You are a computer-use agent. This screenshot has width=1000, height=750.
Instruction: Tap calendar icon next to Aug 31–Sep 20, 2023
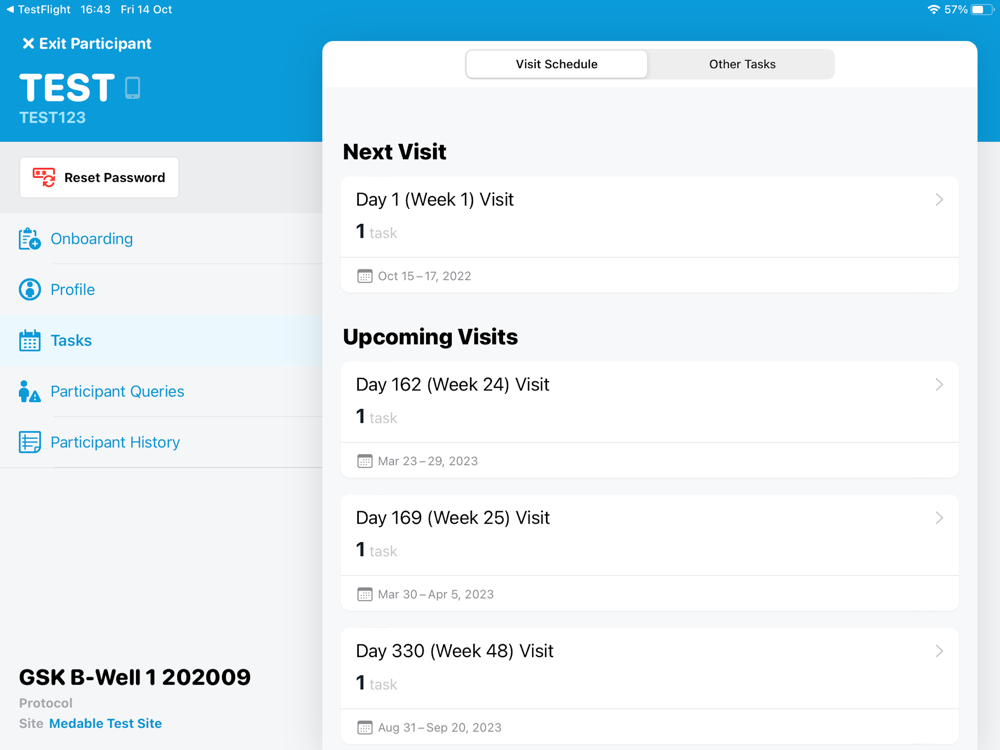(364, 728)
